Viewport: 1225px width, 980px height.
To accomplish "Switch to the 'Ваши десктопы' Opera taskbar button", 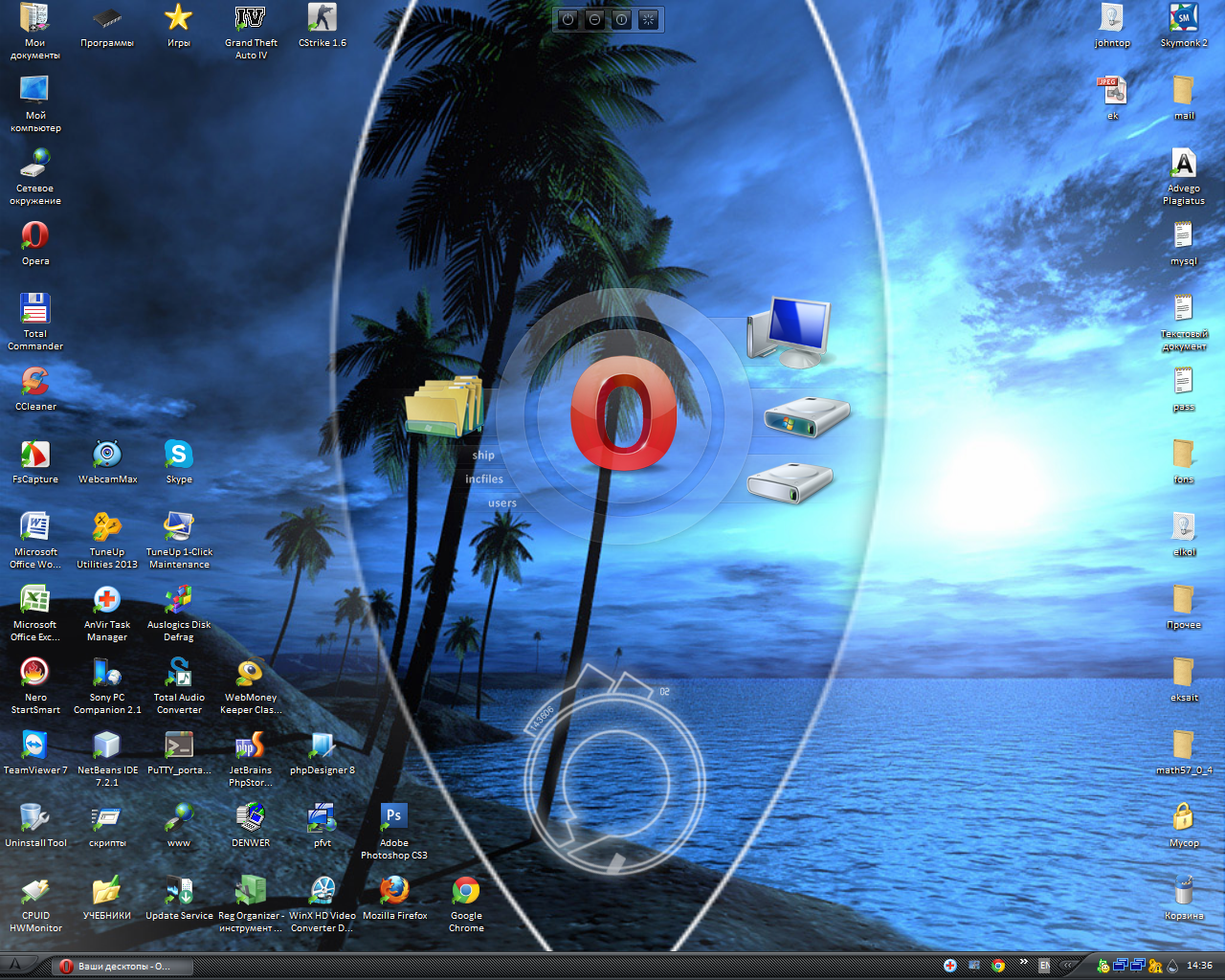I will [x=123, y=967].
